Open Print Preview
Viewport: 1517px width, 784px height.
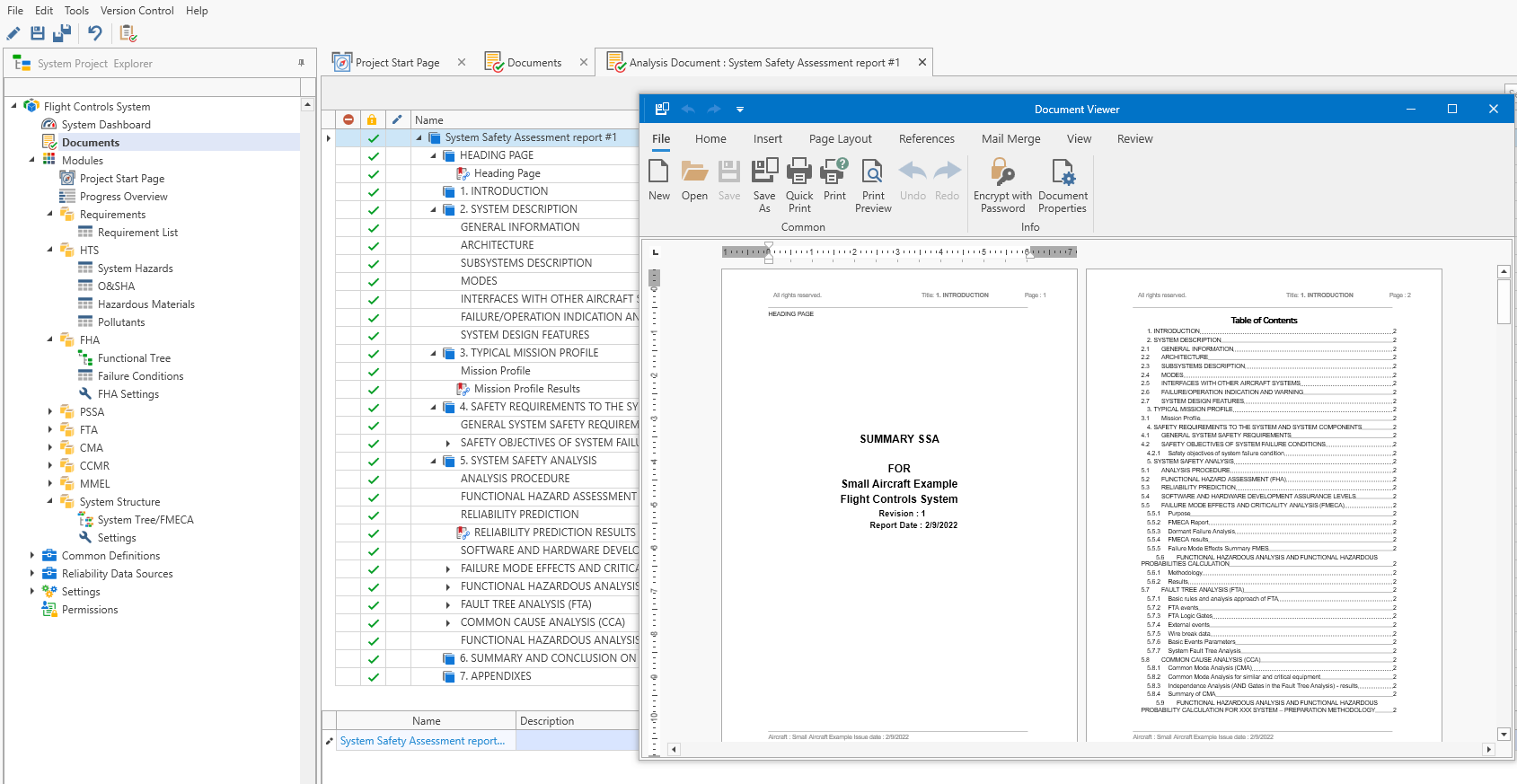pyautogui.click(x=873, y=186)
